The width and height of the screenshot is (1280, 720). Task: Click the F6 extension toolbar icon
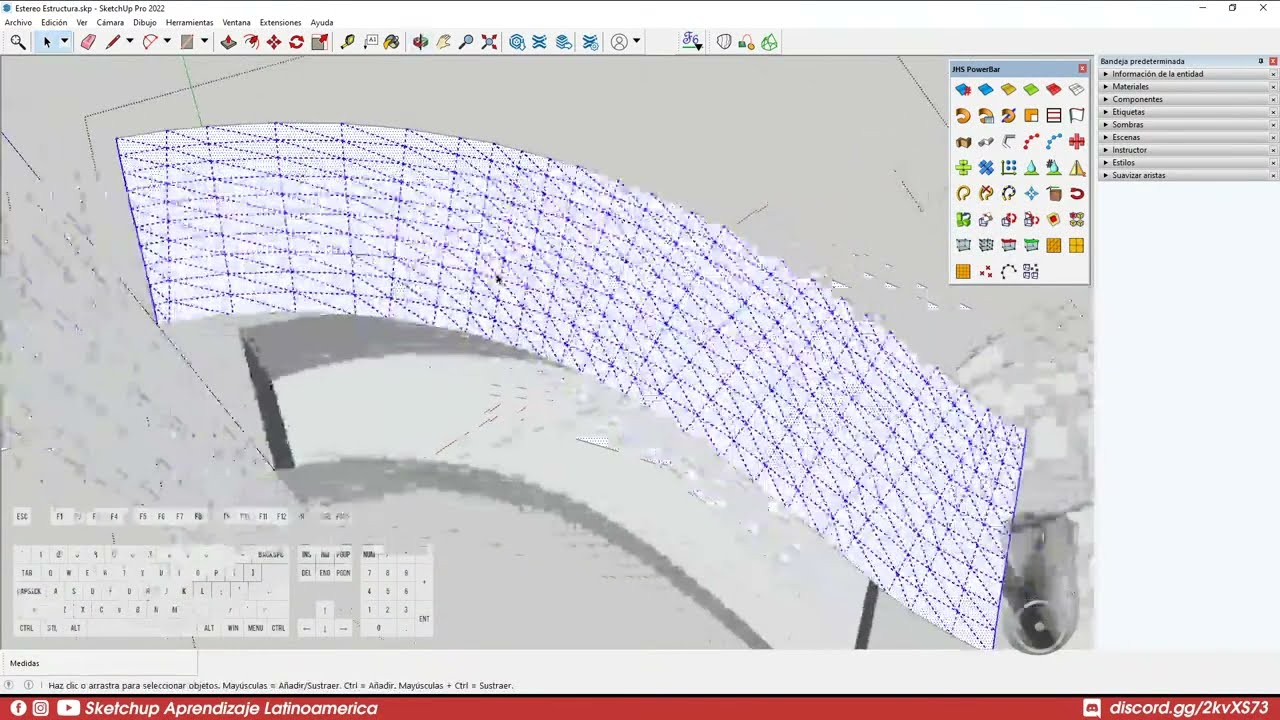[692, 42]
